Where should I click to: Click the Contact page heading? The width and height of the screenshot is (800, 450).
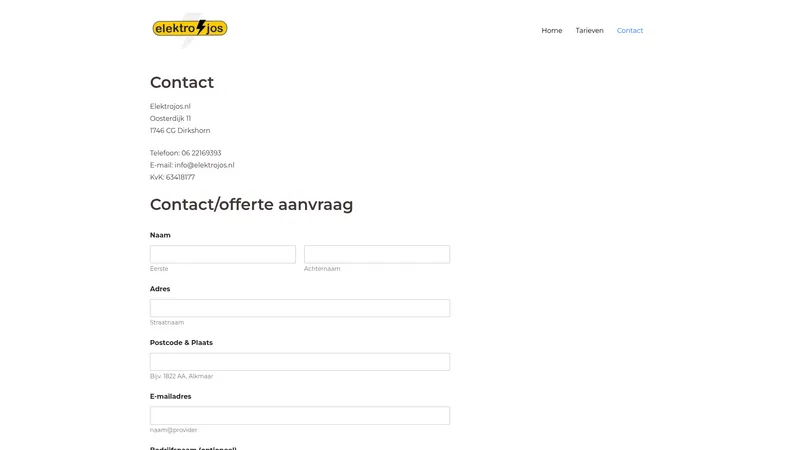point(182,82)
